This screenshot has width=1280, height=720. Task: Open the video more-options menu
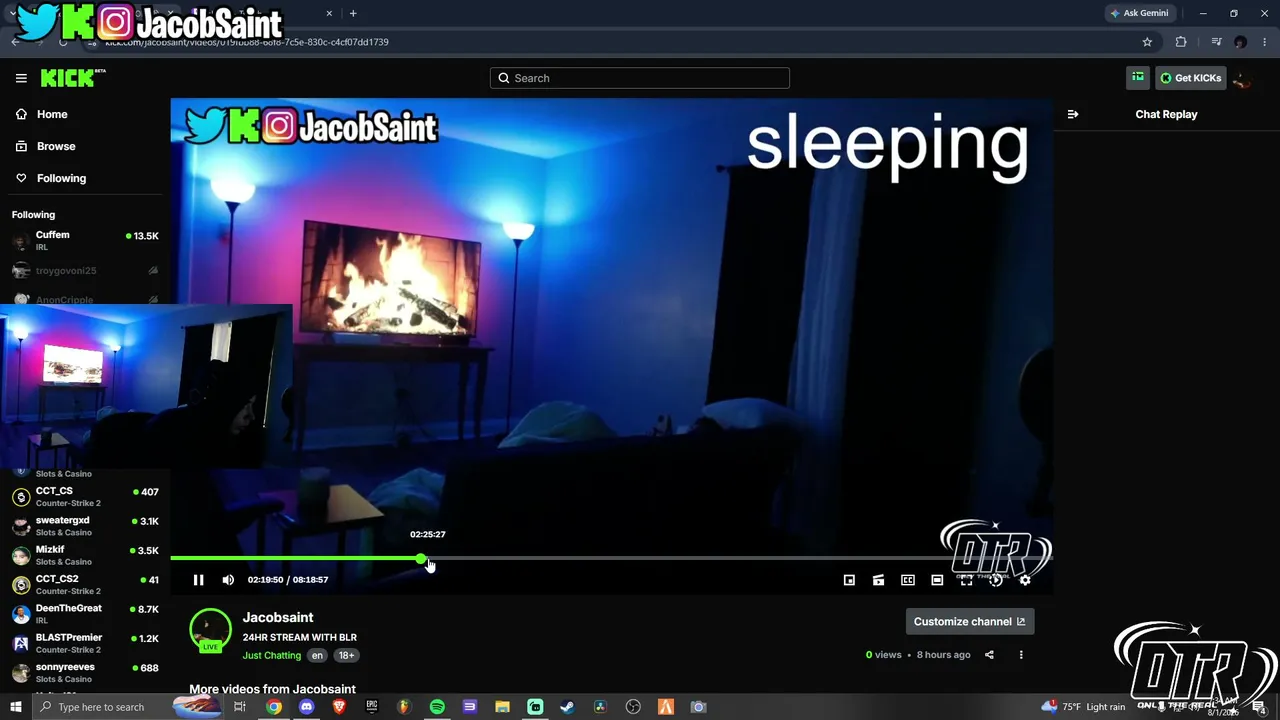[x=1021, y=655]
